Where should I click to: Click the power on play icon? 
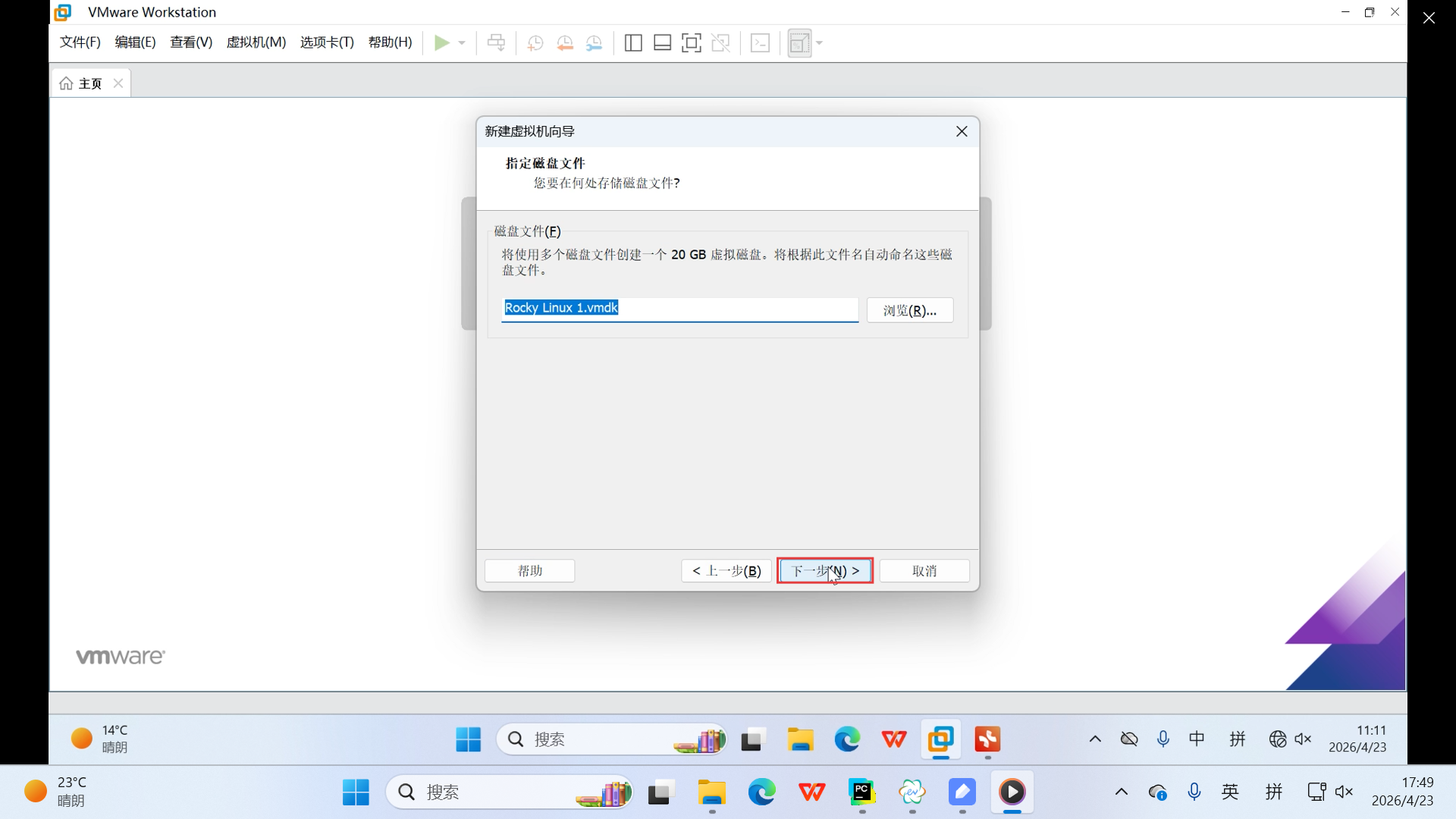tap(441, 42)
